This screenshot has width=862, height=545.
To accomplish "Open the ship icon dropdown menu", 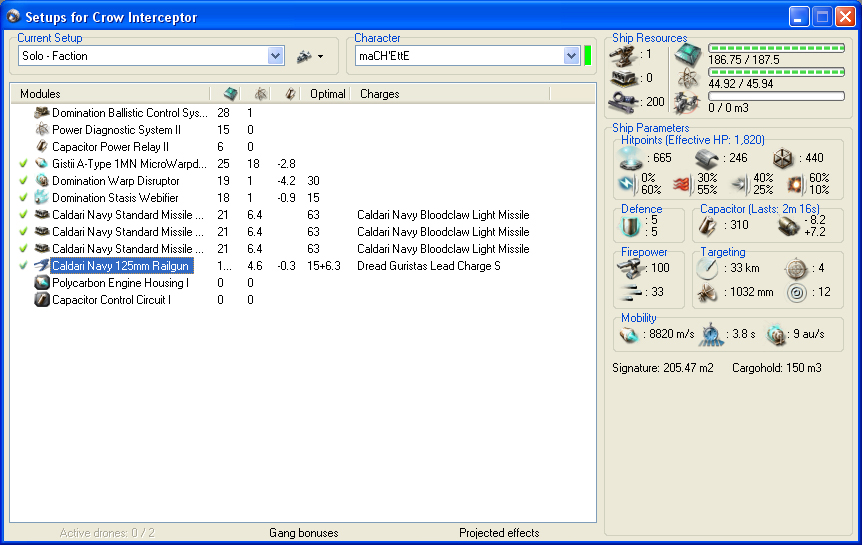I will pos(310,57).
